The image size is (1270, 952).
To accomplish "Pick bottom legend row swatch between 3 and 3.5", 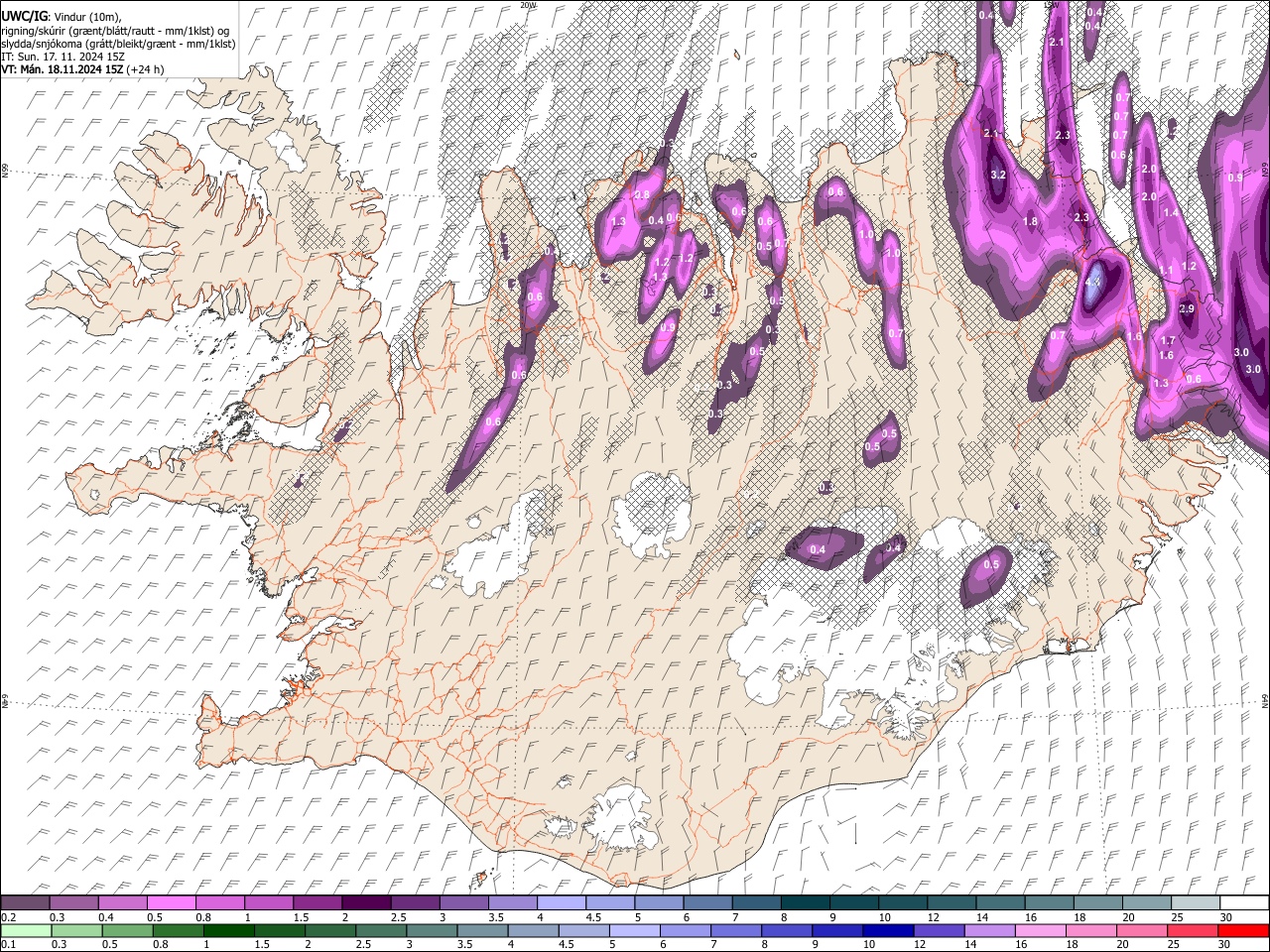I will 433,930.
